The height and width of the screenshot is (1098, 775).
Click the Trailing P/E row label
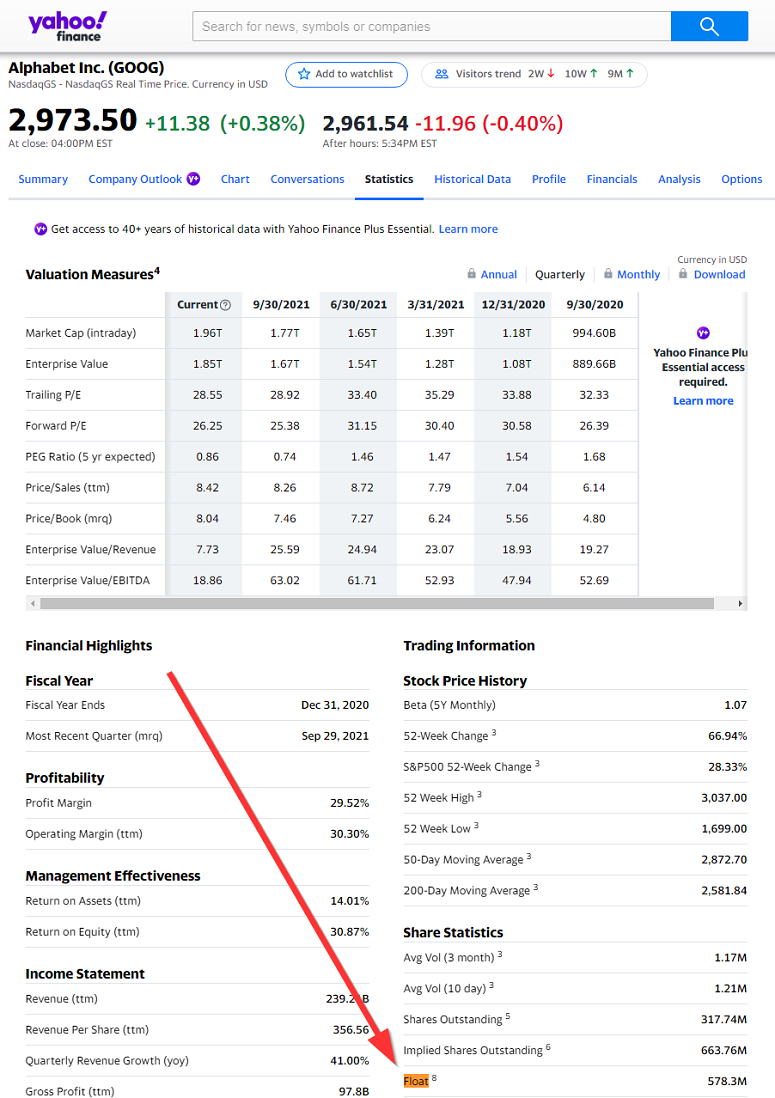53,395
